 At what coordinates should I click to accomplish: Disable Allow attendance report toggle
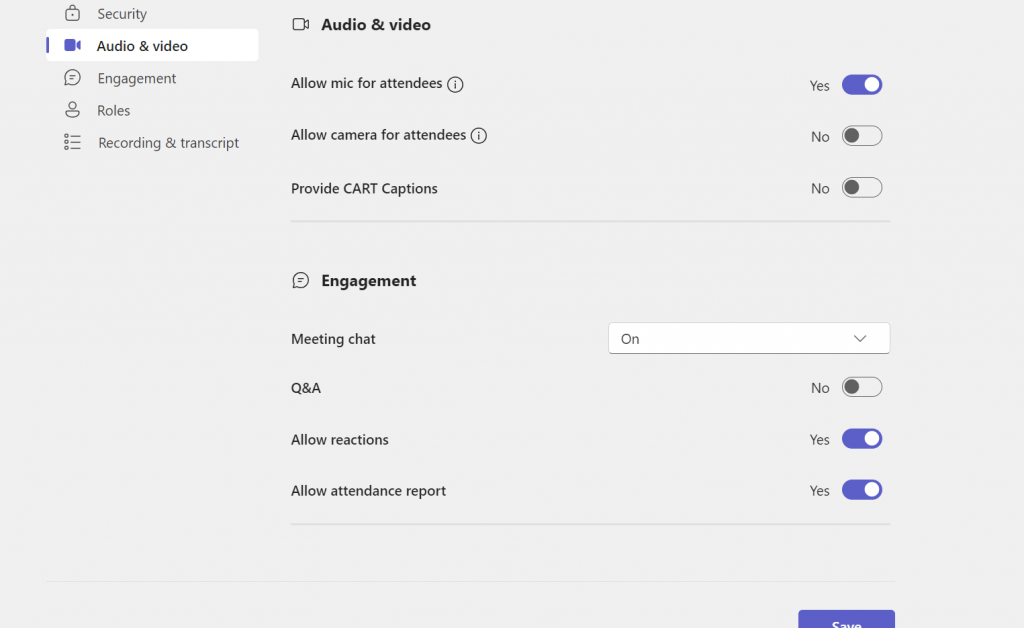coord(861,490)
